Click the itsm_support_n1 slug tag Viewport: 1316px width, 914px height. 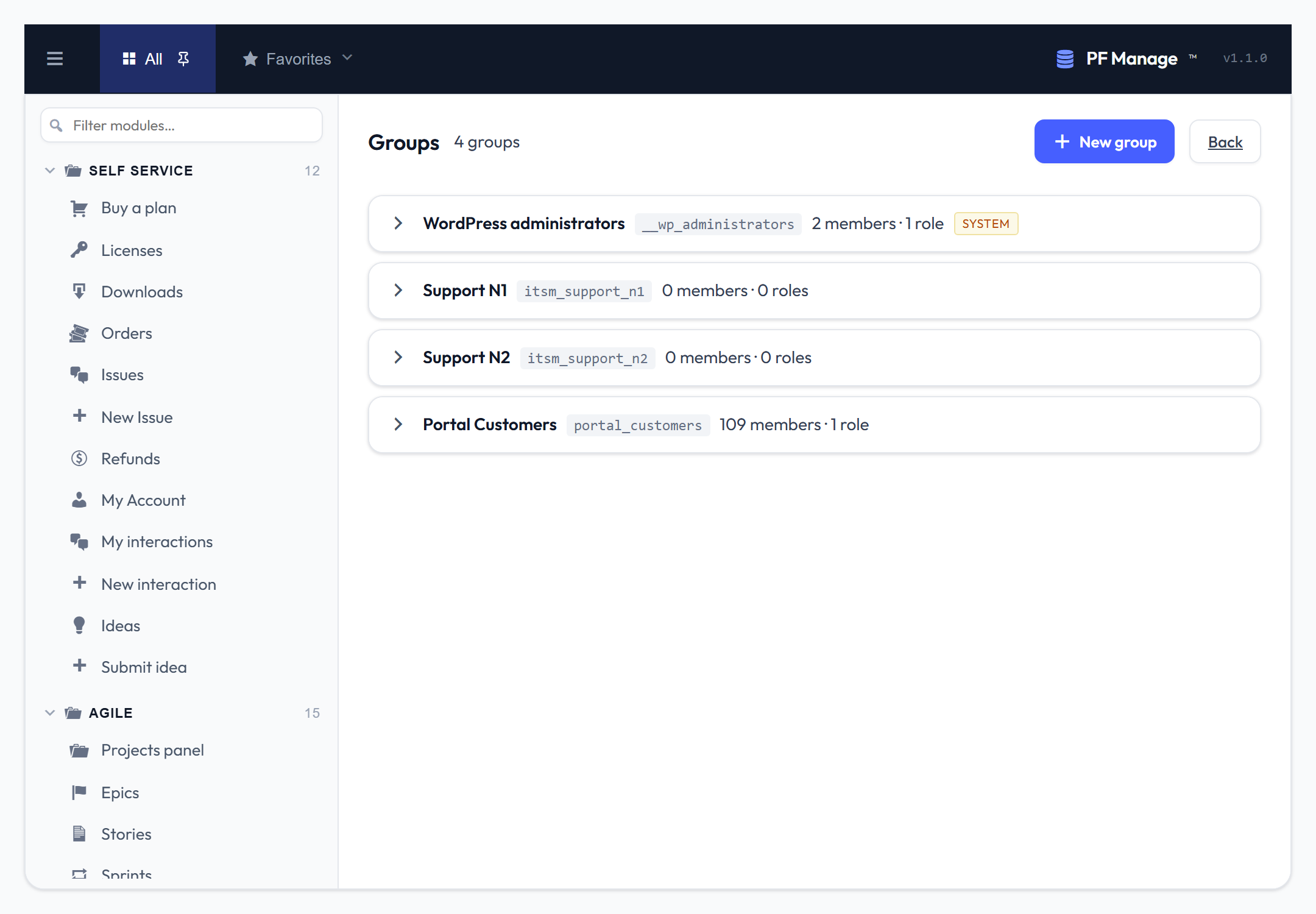pos(584,291)
